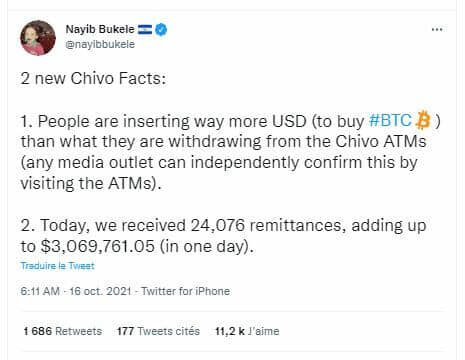Click the 24,076 remittances text
The height and width of the screenshot is (360, 465).
tap(266, 225)
